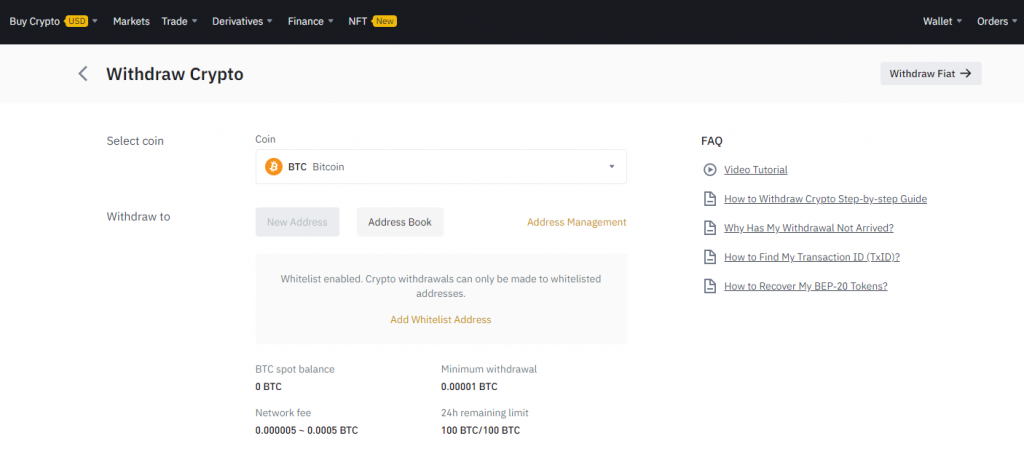
Task: Open the Orders dropdown menu
Action: (x=997, y=22)
